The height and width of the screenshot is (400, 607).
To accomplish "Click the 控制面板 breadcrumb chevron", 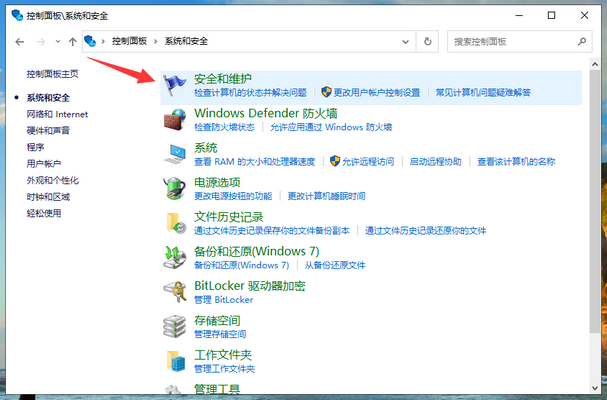I will 153,42.
